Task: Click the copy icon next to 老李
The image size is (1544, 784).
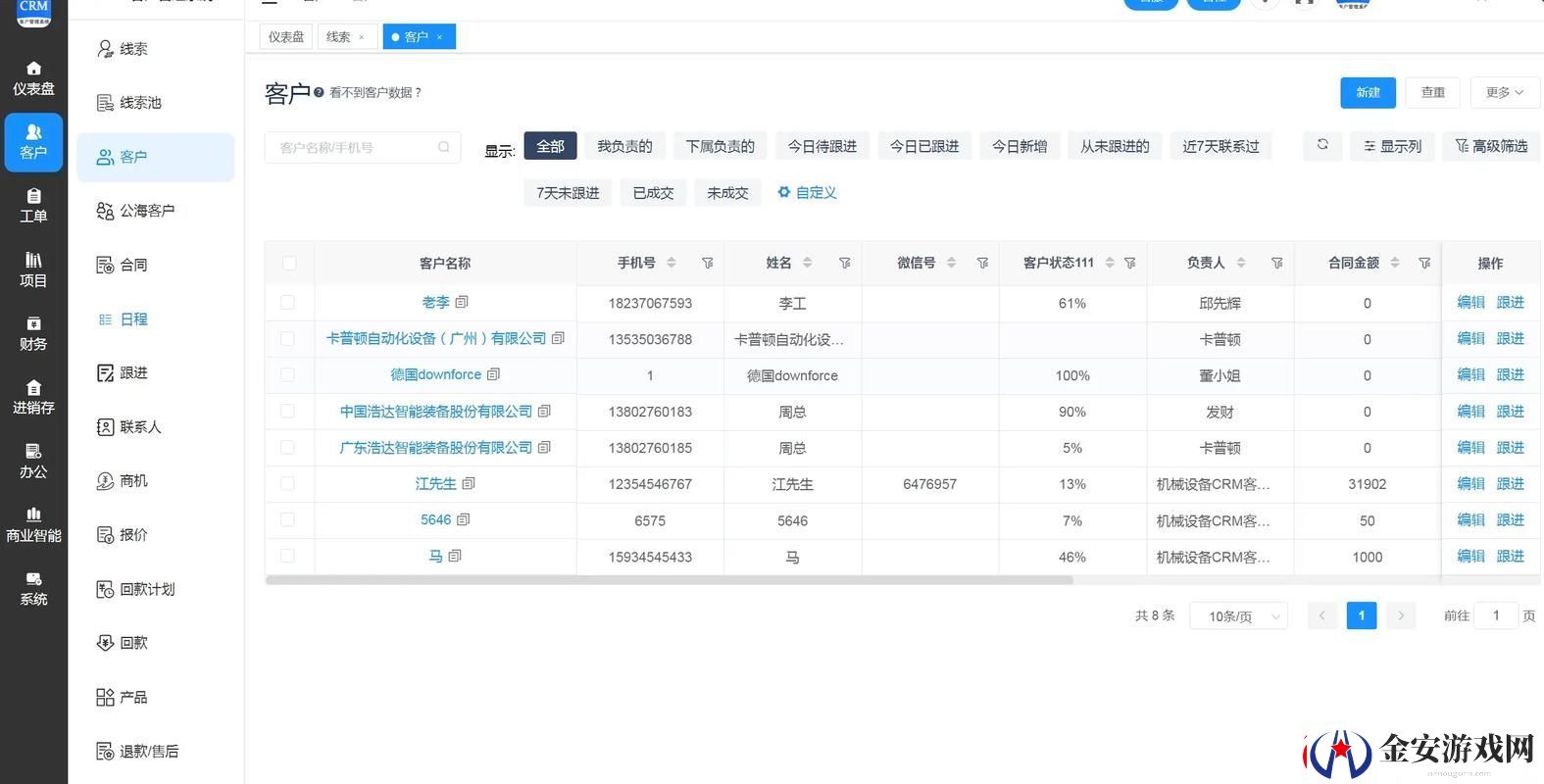Action: pyautogui.click(x=462, y=302)
